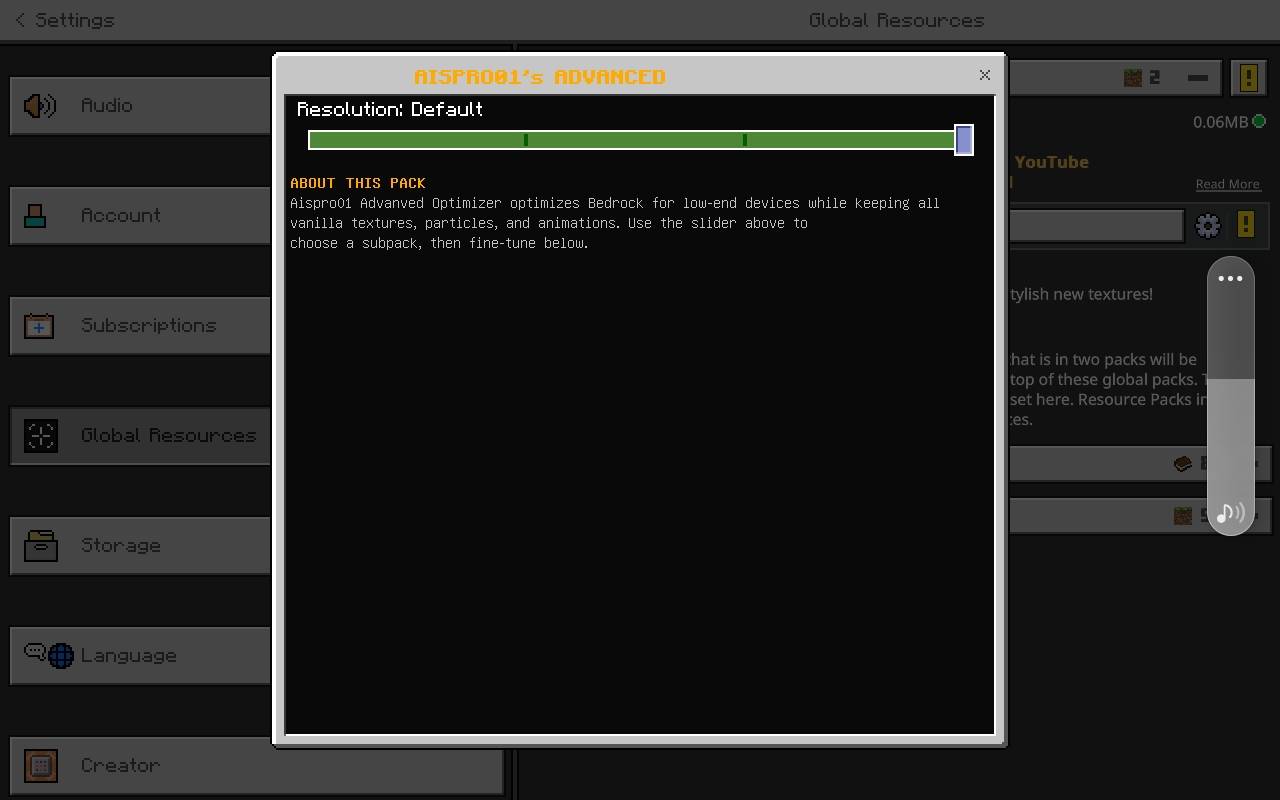Click the 'Resolution: Default' label
Viewport: 1280px width, 800px height.
[390, 109]
